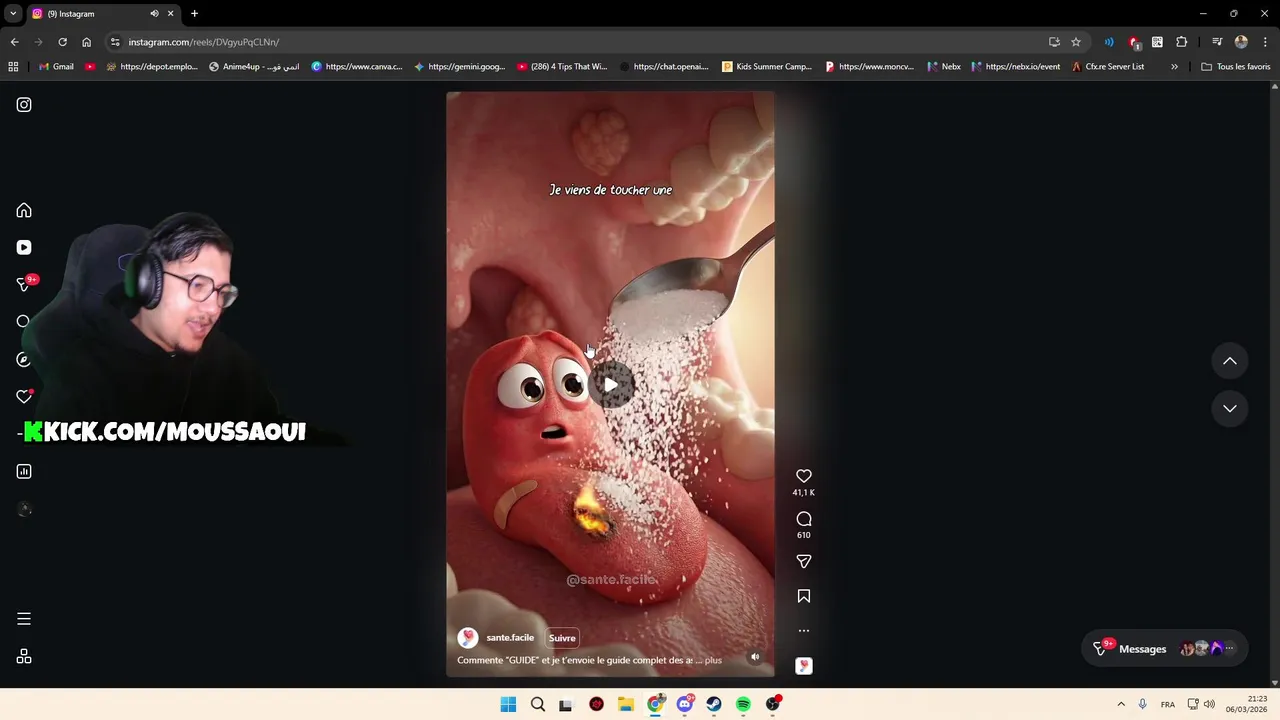Image resolution: width=1280 pixels, height=720 pixels.
Task: Open the FRA language switcher
Action: [x=1168, y=704]
